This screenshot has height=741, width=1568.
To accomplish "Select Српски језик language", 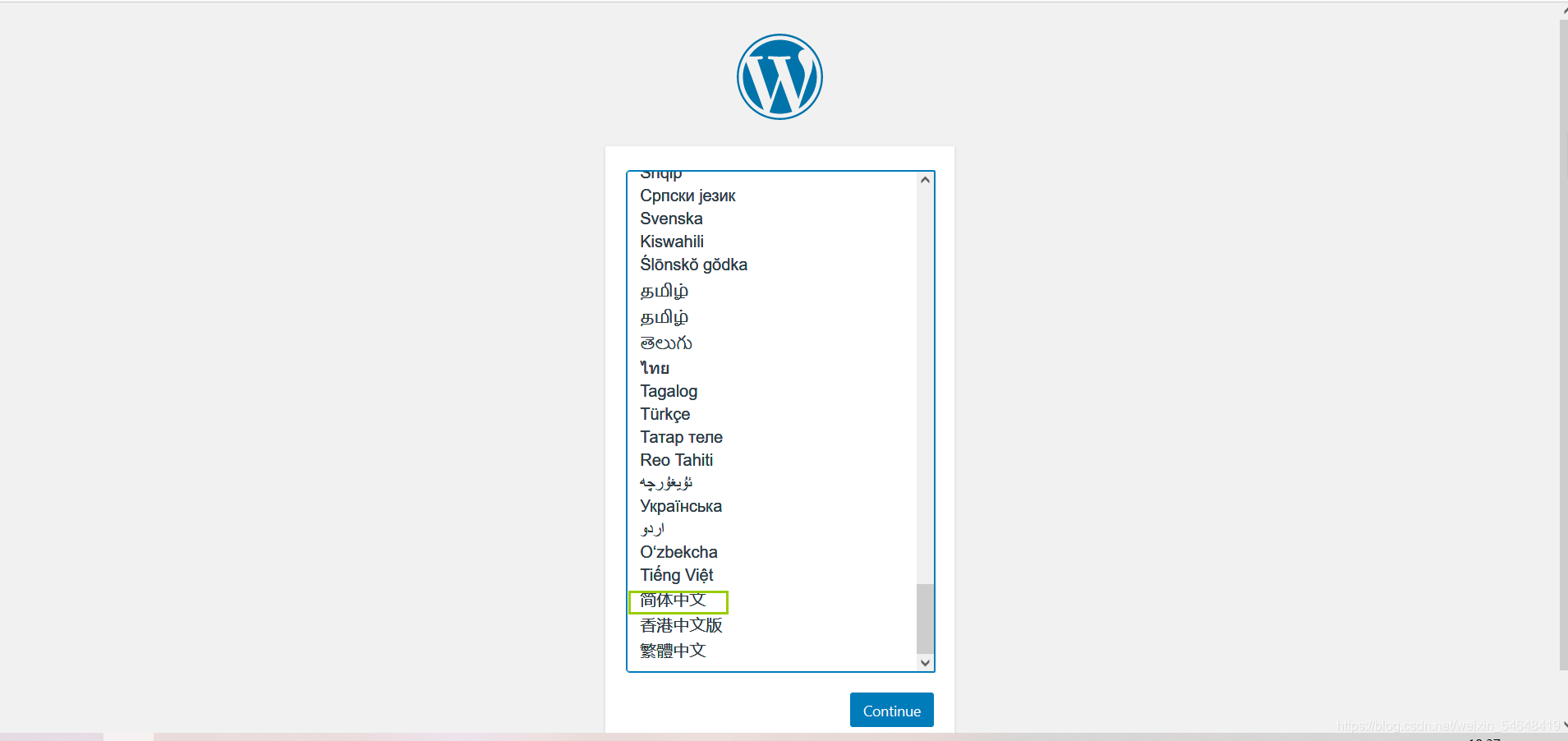I will (687, 196).
